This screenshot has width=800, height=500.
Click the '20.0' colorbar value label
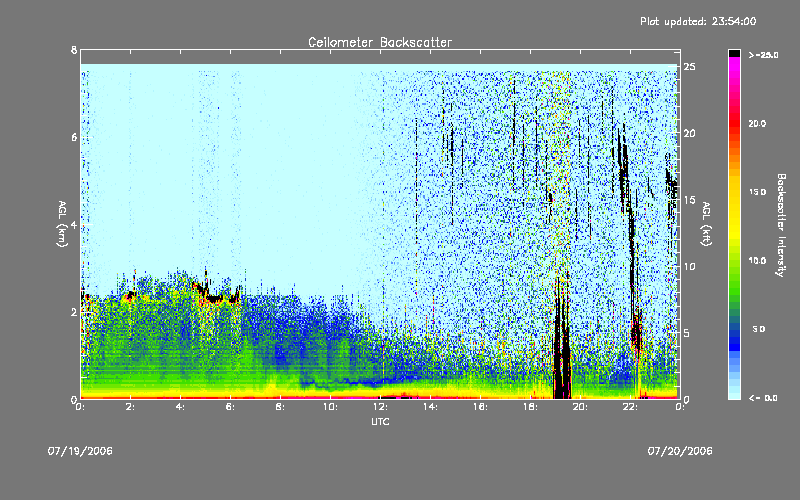click(757, 123)
